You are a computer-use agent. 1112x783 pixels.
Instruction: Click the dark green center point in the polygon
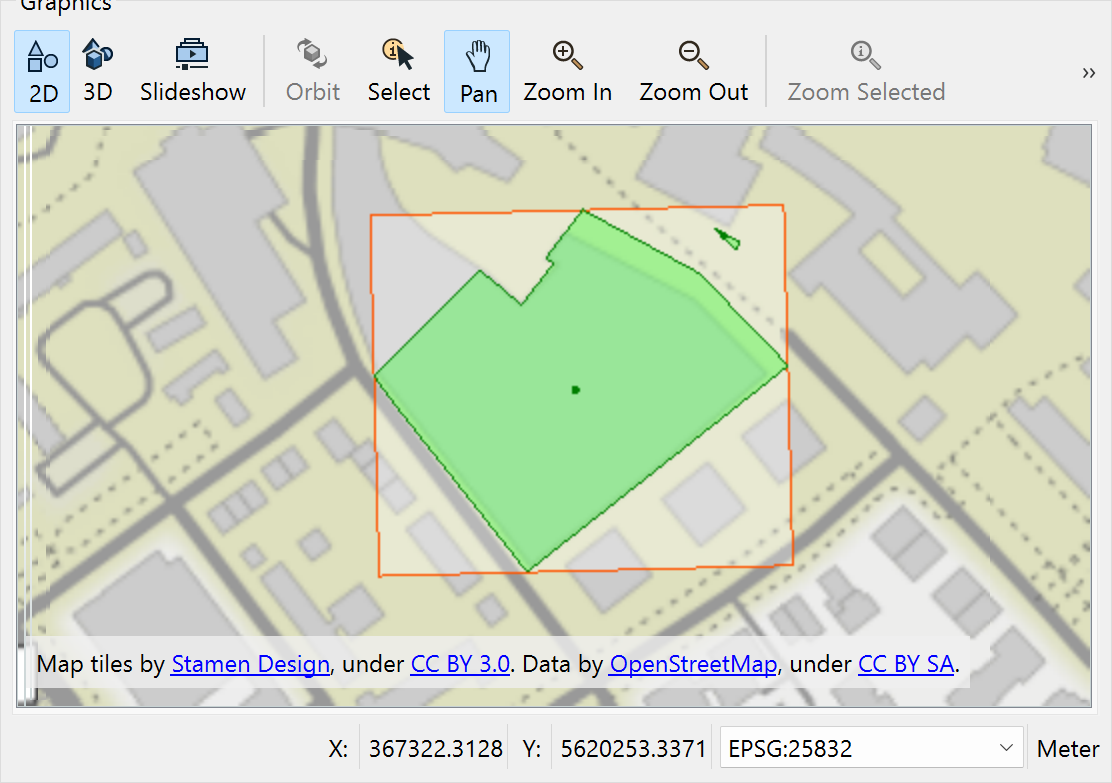click(x=576, y=389)
